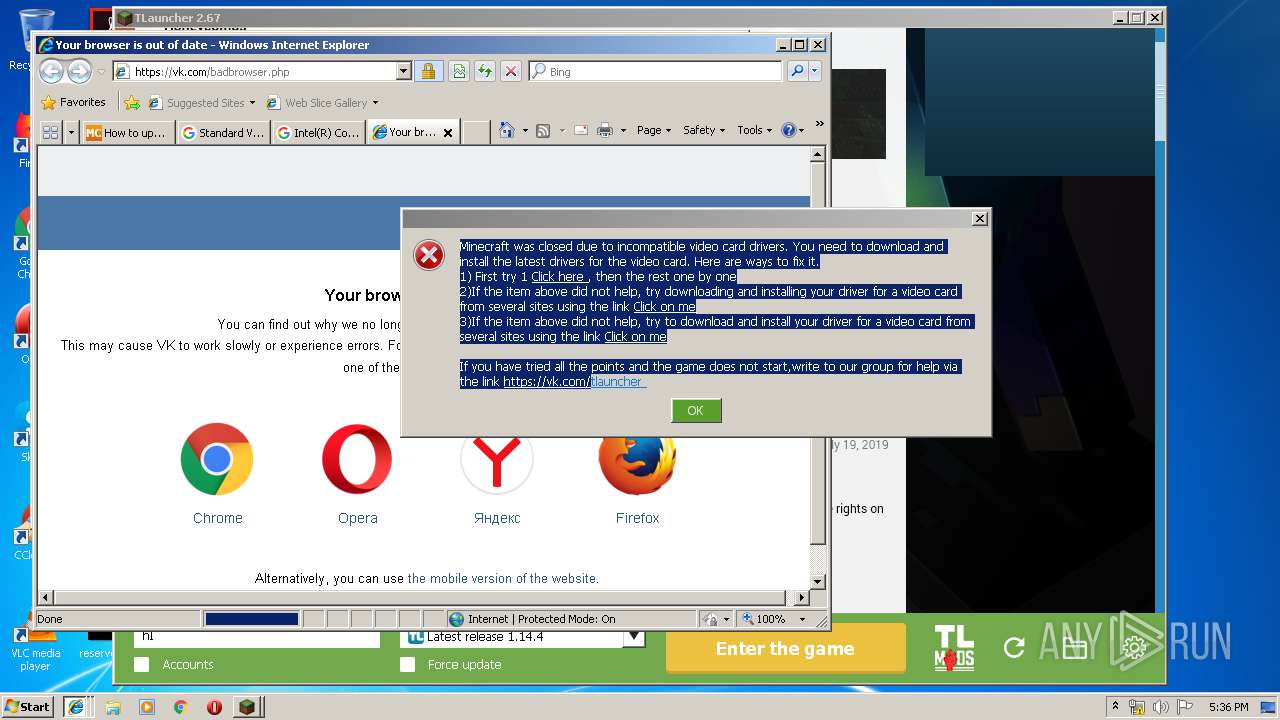Screen dimensions: 1280x720
Task: Click the red error icon in the dialog
Action: click(429, 256)
